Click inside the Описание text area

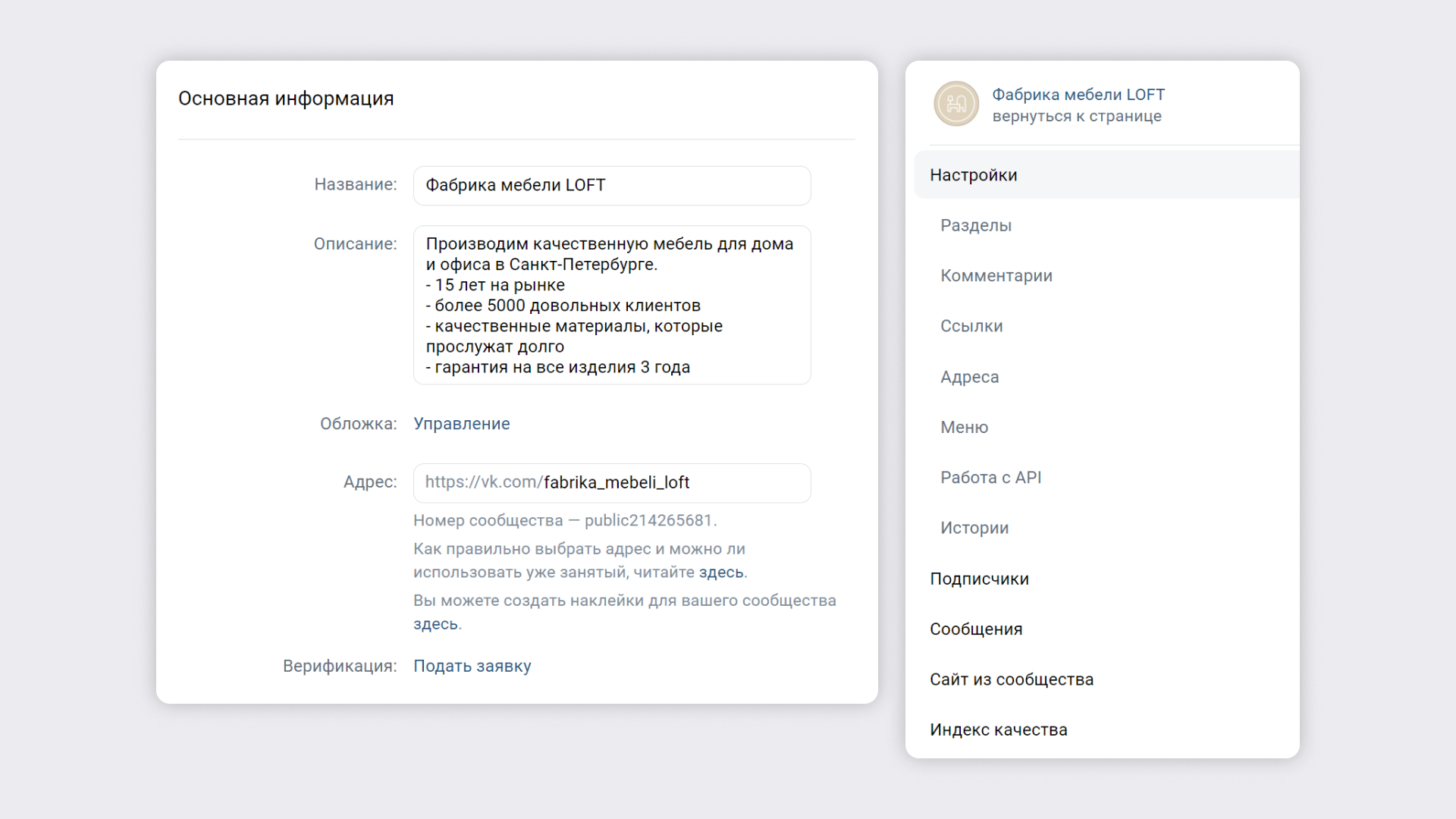click(612, 305)
